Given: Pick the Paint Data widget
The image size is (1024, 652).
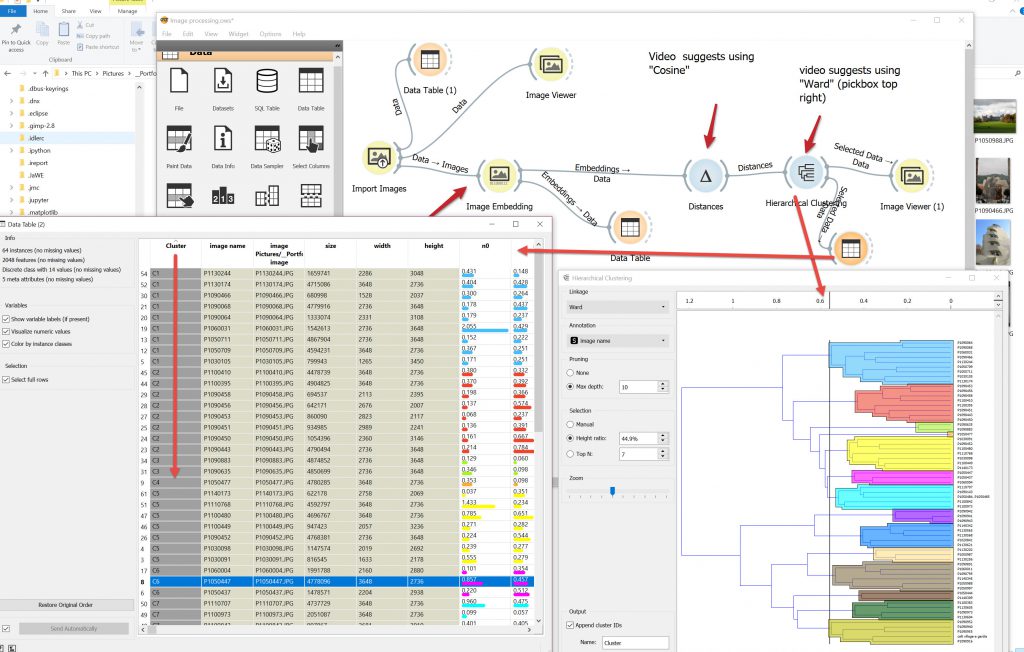Looking at the screenshot, I should click(x=179, y=142).
